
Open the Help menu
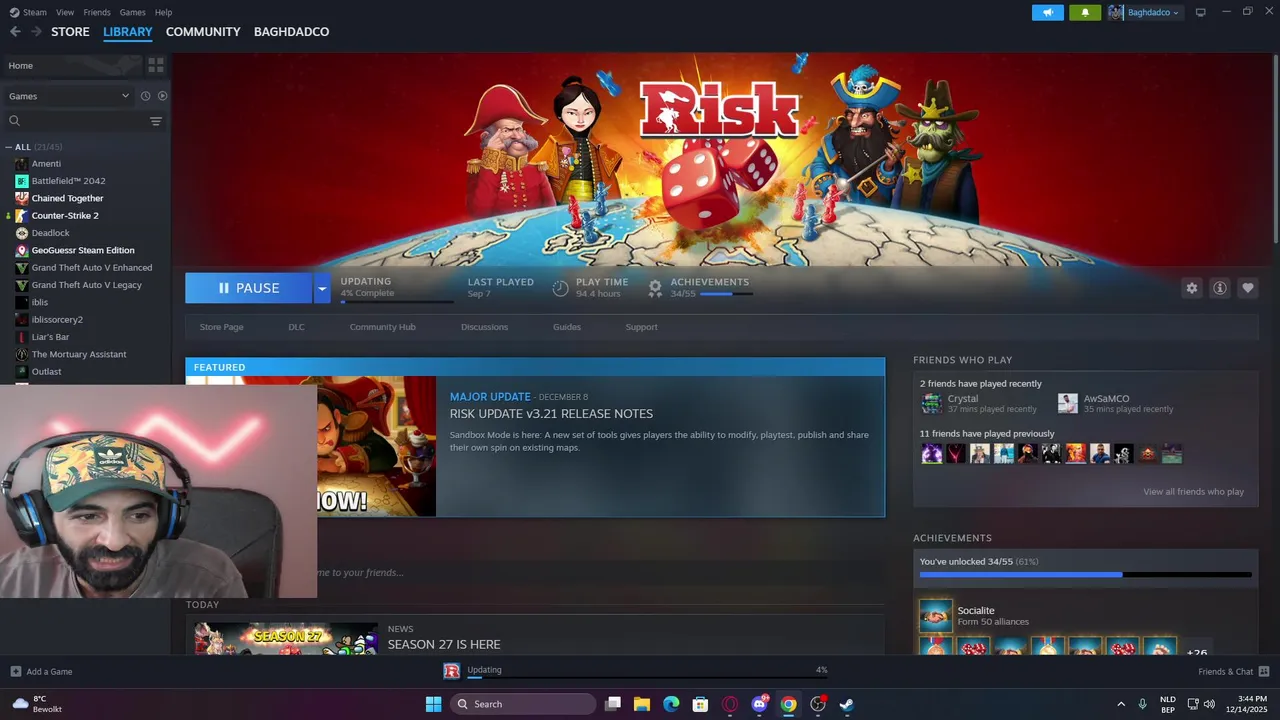(163, 12)
